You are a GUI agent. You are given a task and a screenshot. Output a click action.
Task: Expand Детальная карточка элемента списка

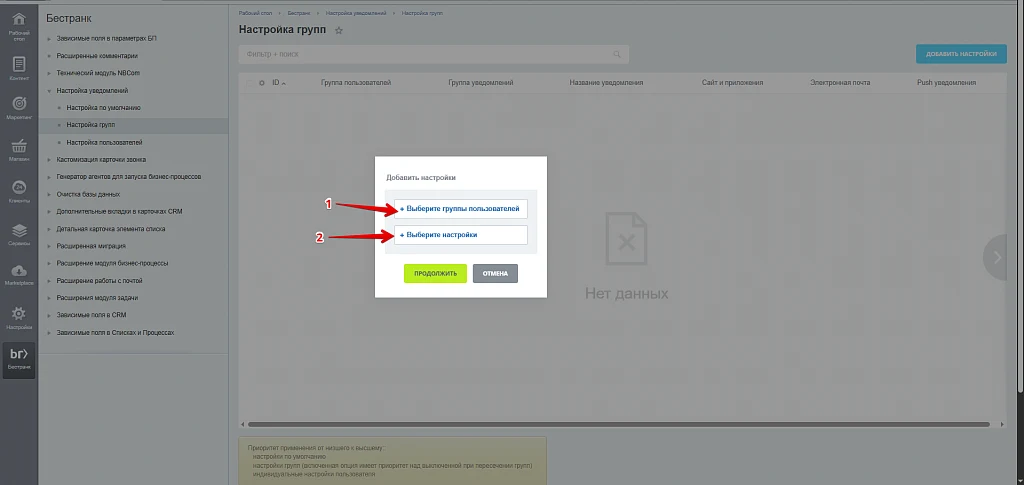click(49, 229)
